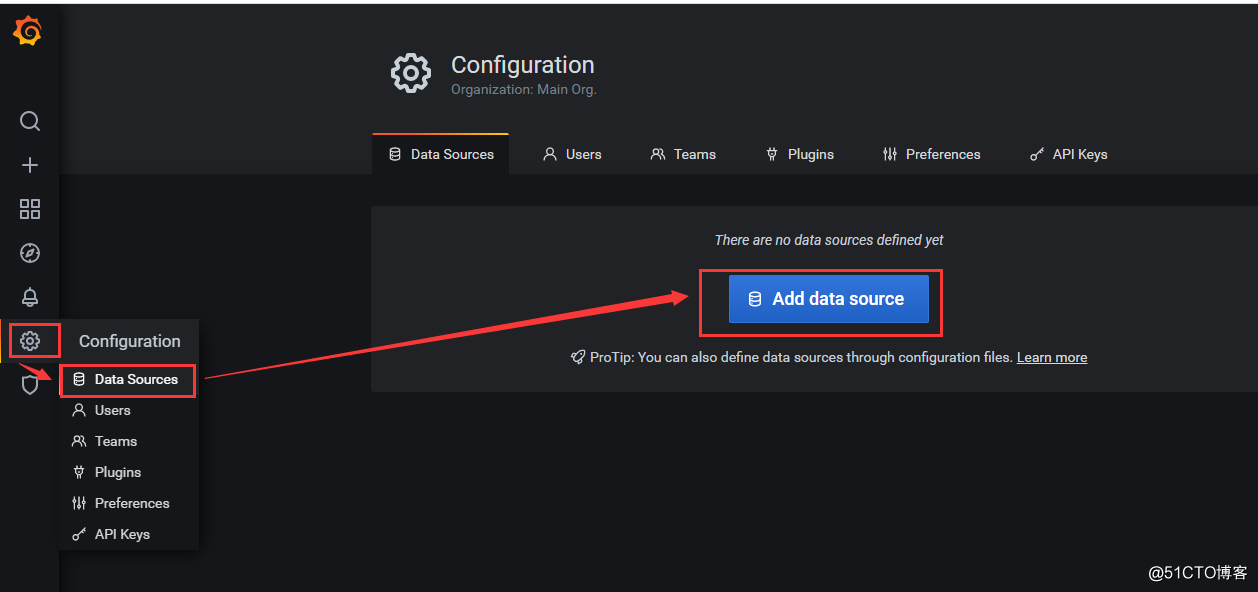Follow the Learn more link

click(x=1052, y=357)
